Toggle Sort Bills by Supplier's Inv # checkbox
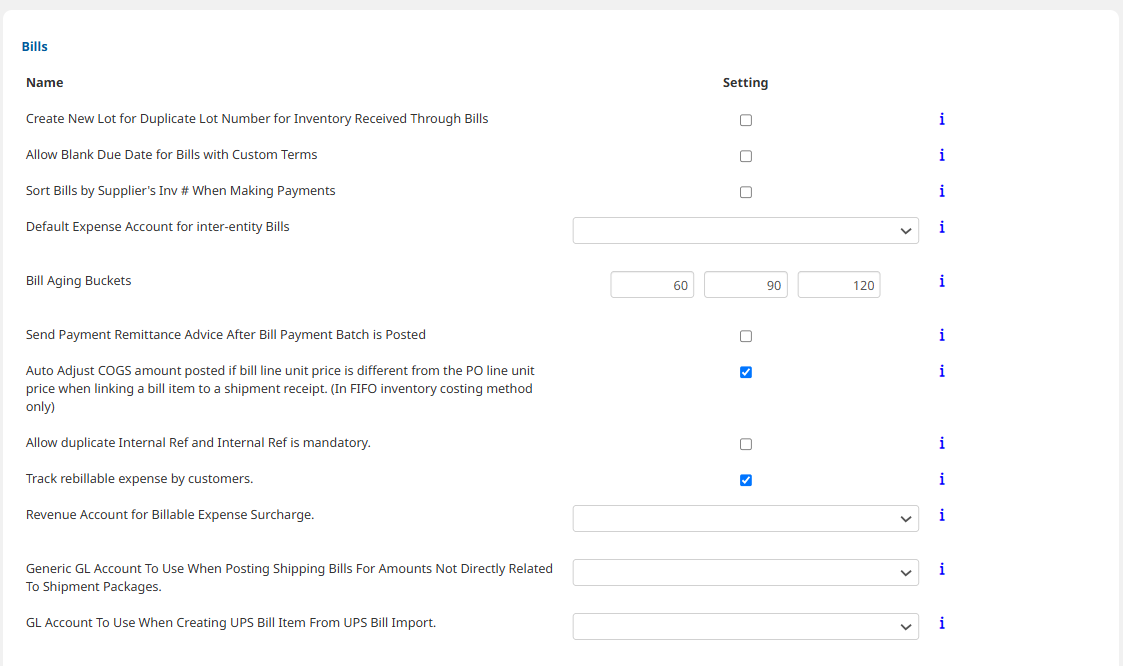The width and height of the screenshot is (1123, 666). click(x=746, y=192)
